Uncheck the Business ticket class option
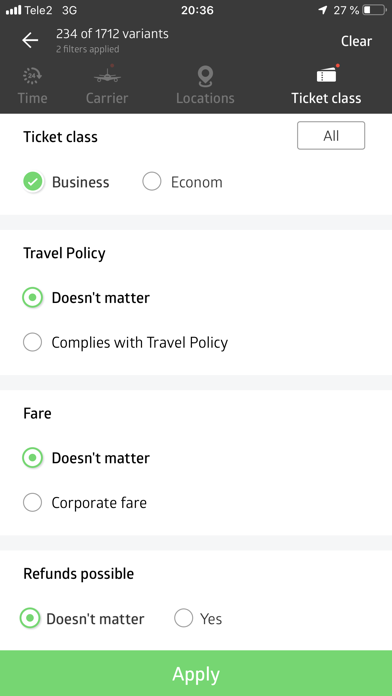Image resolution: width=392 pixels, height=696 pixels. pos(33,182)
